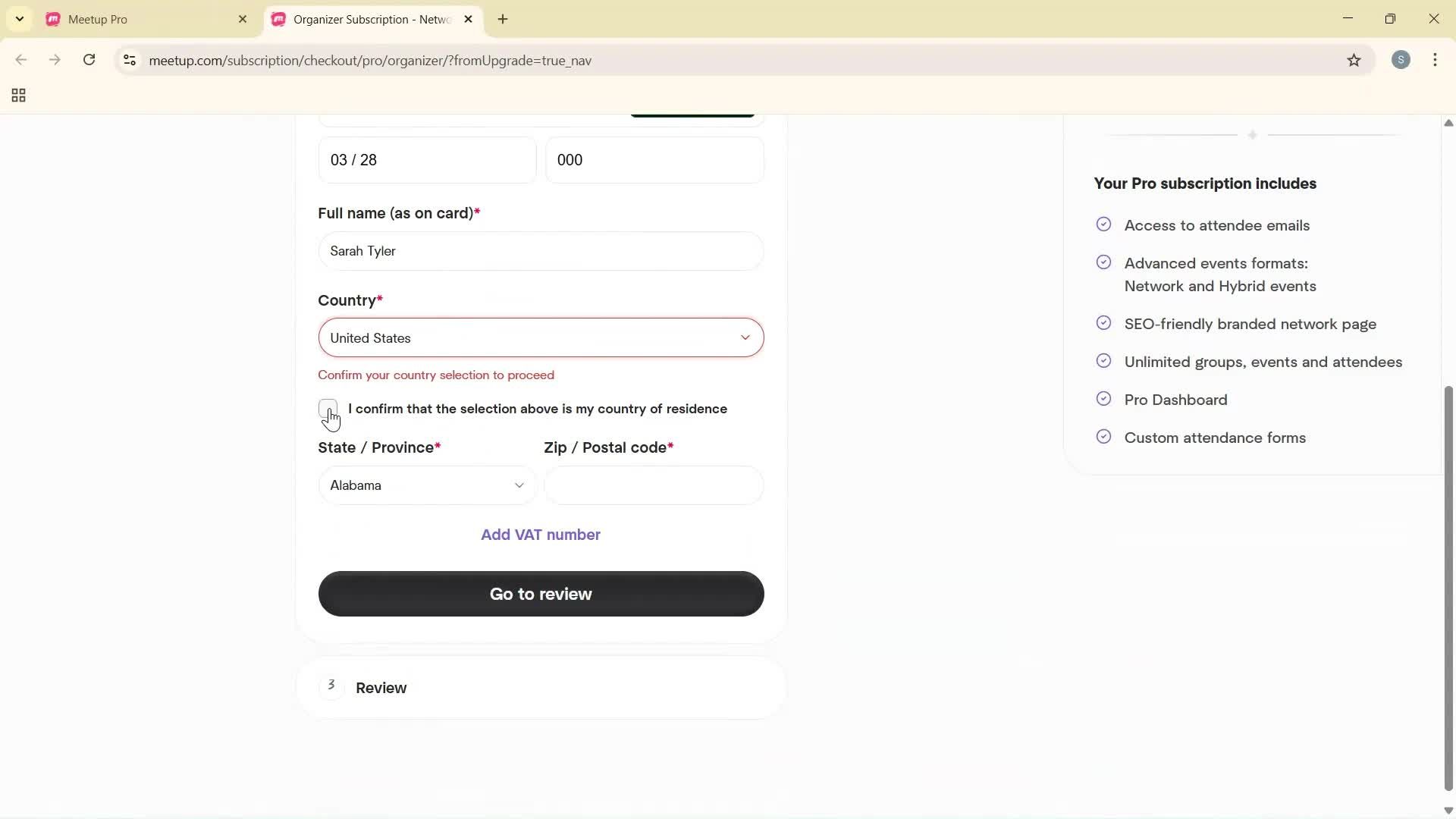Select the Organizer Subscription tab
The width and height of the screenshot is (1456, 819).
click(x=364, y=19)
